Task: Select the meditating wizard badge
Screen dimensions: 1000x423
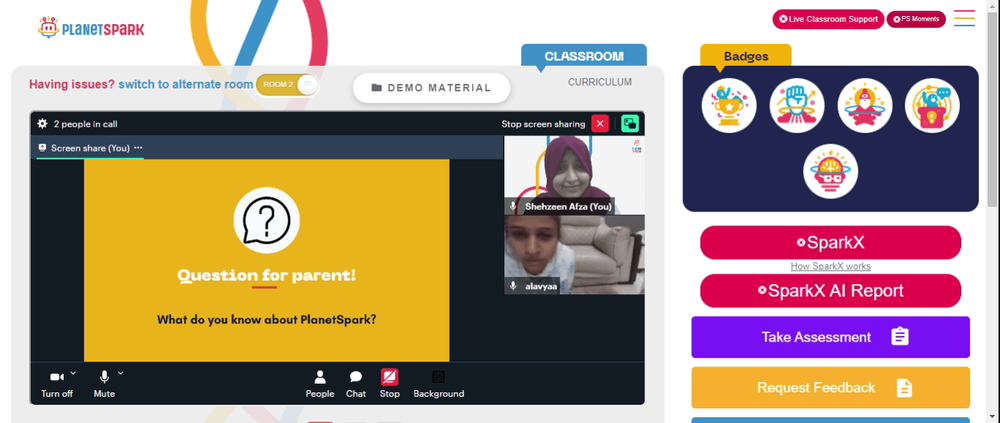Action: (x=864, y=105)
